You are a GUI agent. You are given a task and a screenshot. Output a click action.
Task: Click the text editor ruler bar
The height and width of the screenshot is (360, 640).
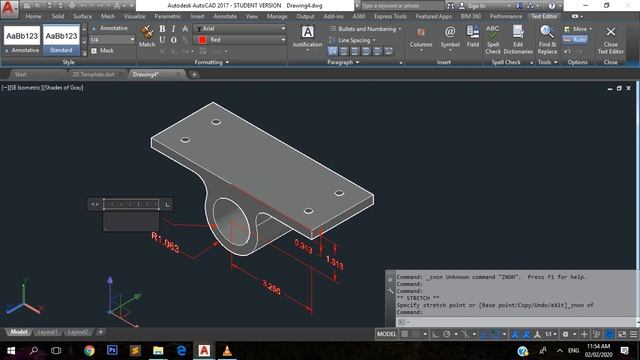tap(131, 204)
